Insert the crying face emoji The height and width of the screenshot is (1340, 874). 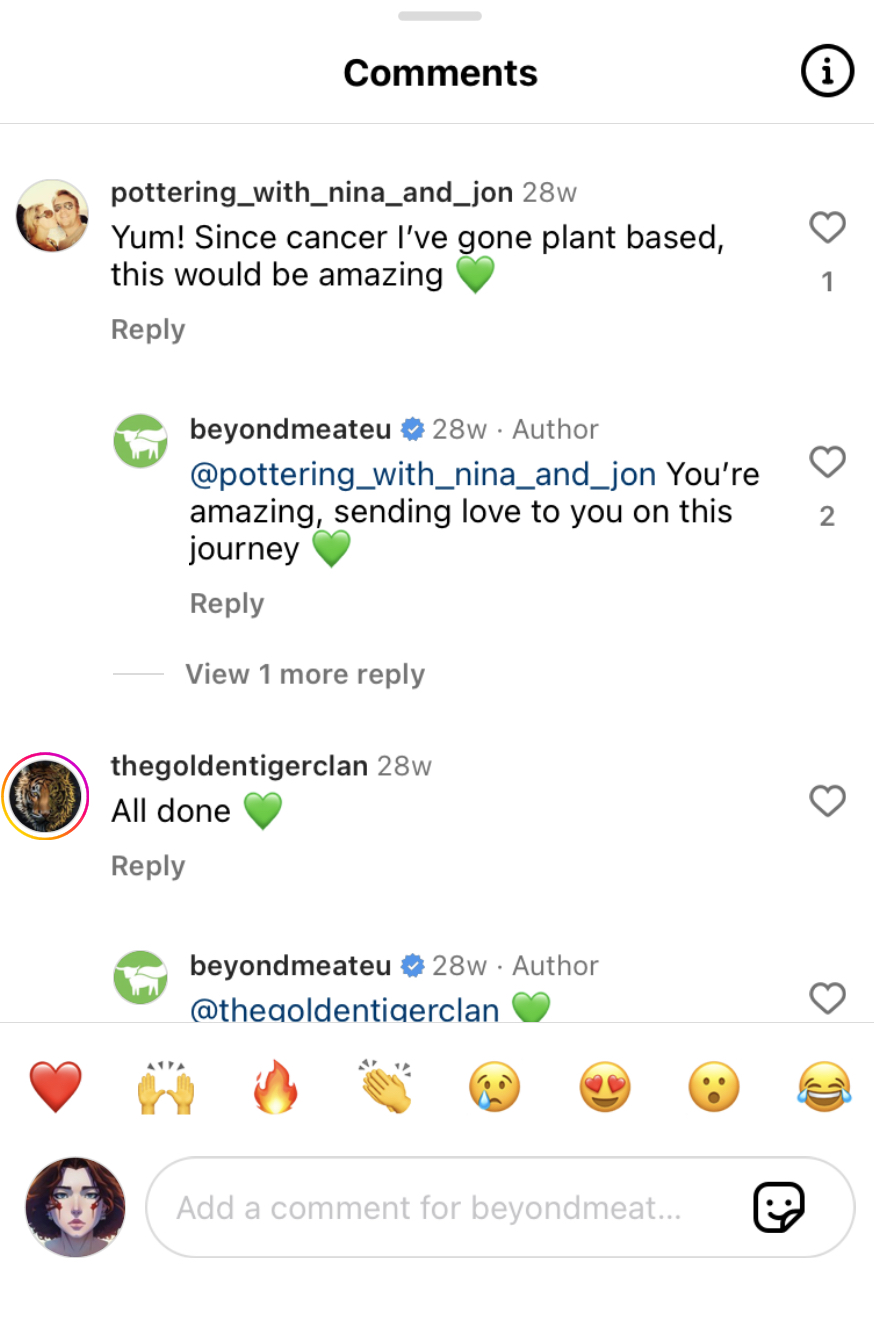tap(495, 1087)
